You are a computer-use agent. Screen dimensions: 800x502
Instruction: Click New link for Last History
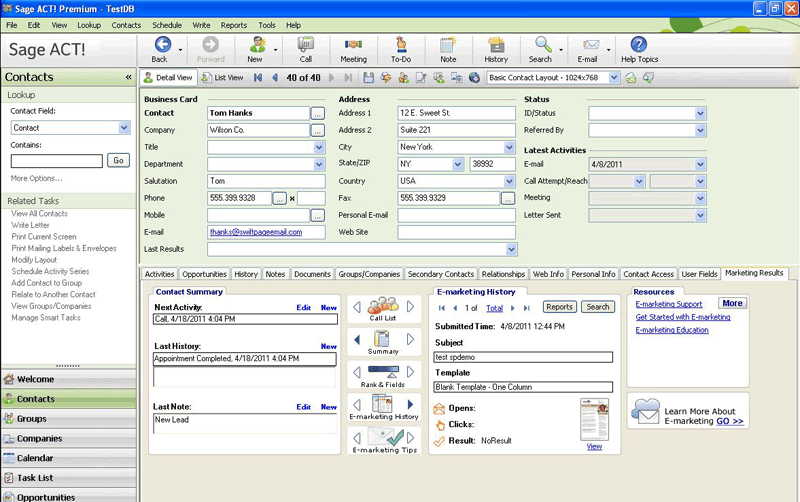[329, 346]
